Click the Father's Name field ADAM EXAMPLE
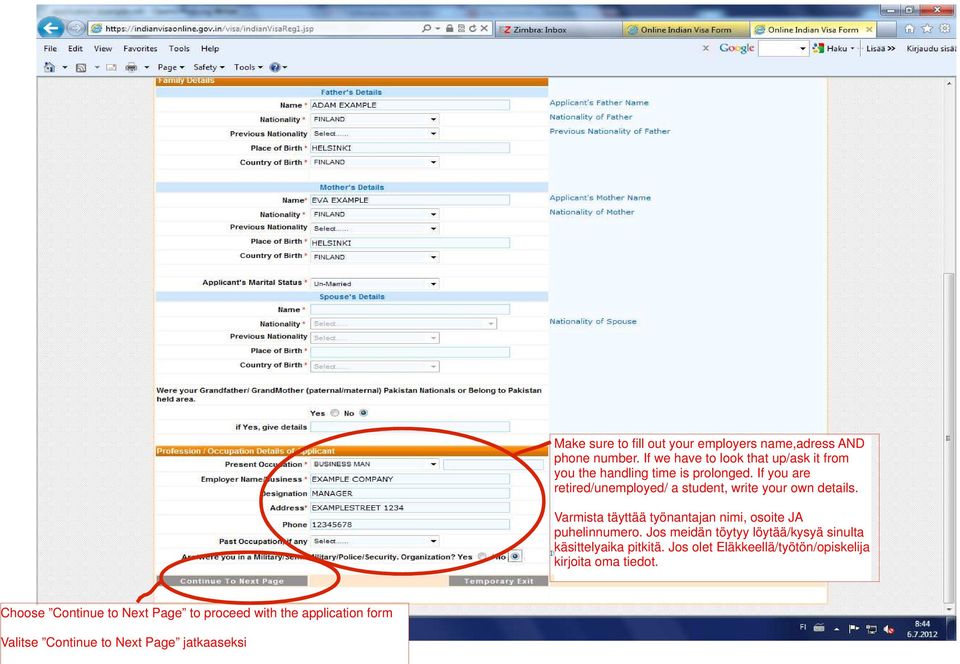 tap(410, 105)
